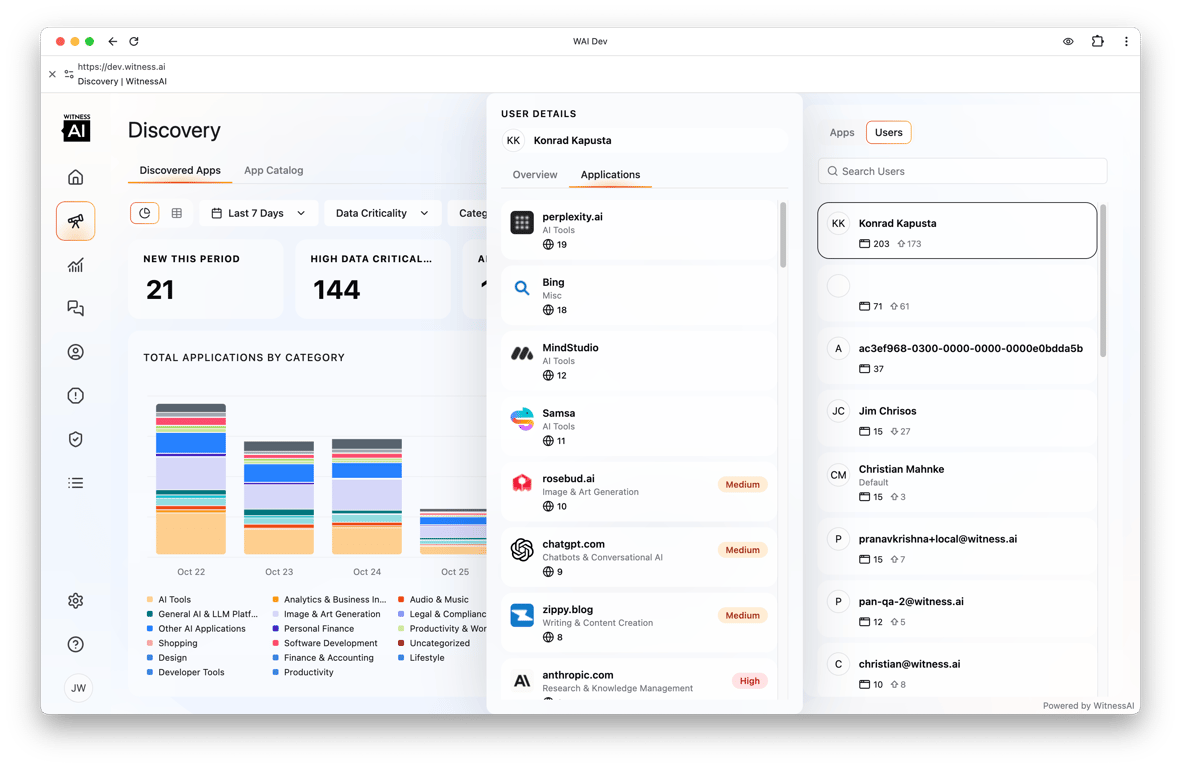1181x768 pixels.
Task: Click the eye icon in title bar
Action: point(1068,41)
